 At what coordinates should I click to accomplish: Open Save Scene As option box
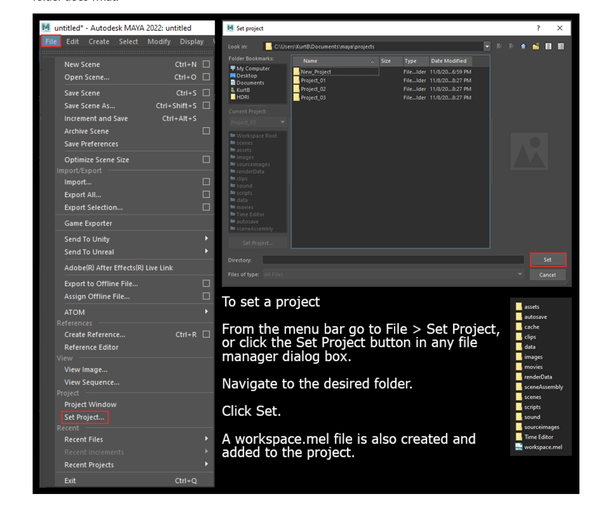[x=206, y=105]
